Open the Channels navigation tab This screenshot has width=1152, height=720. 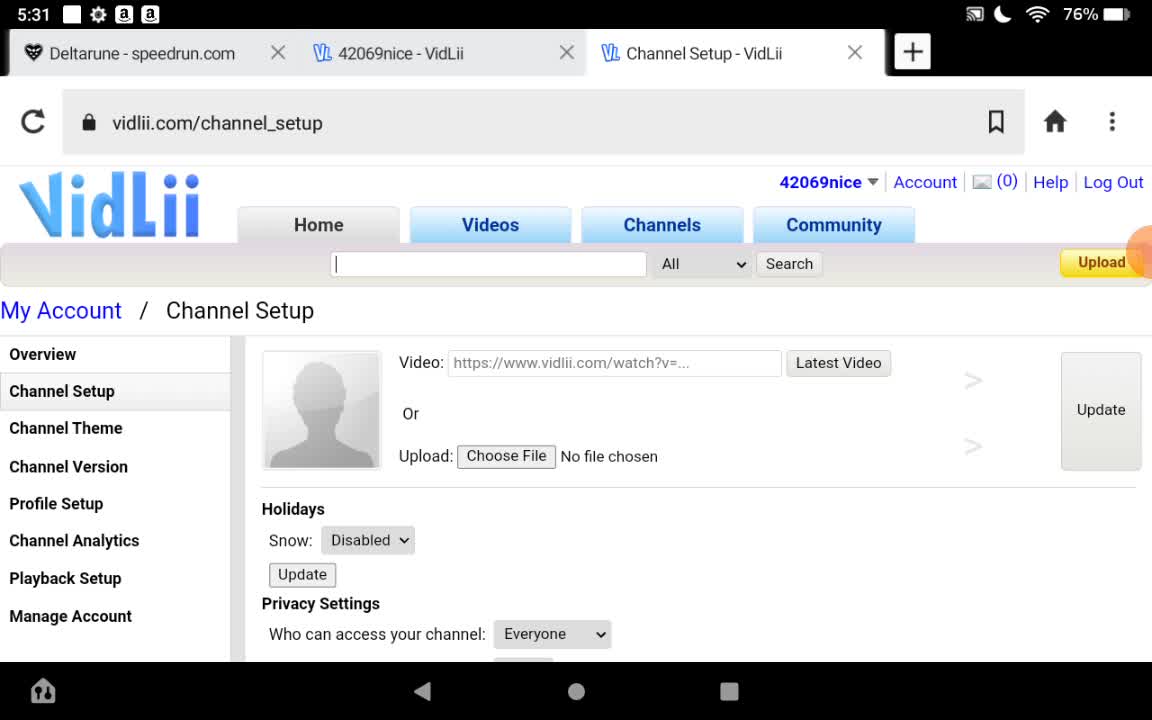pyautogui.click(x=662, y=225)
